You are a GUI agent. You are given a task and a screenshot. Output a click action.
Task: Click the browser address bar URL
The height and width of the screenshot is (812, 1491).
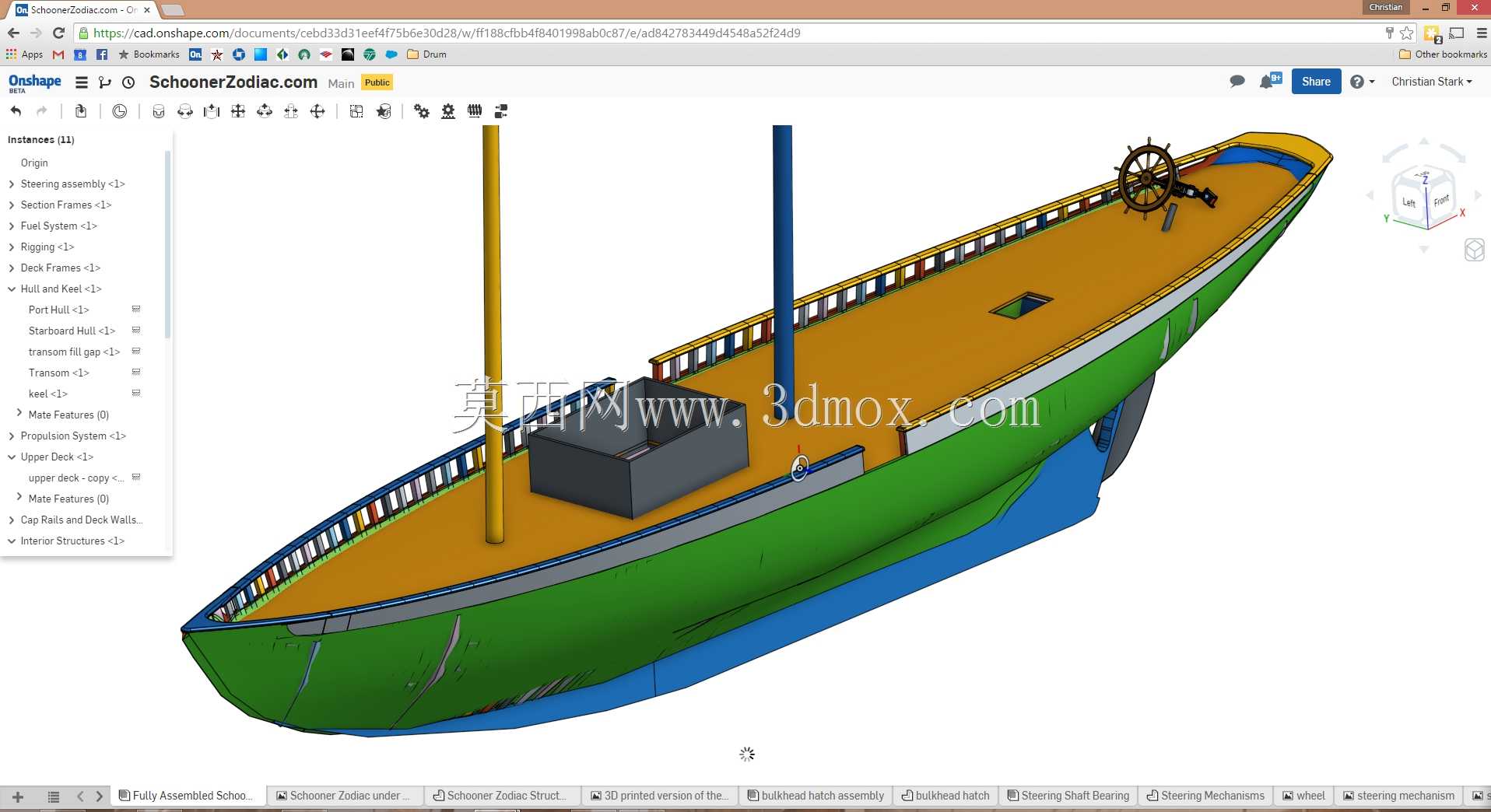click(x=447, y=33)
